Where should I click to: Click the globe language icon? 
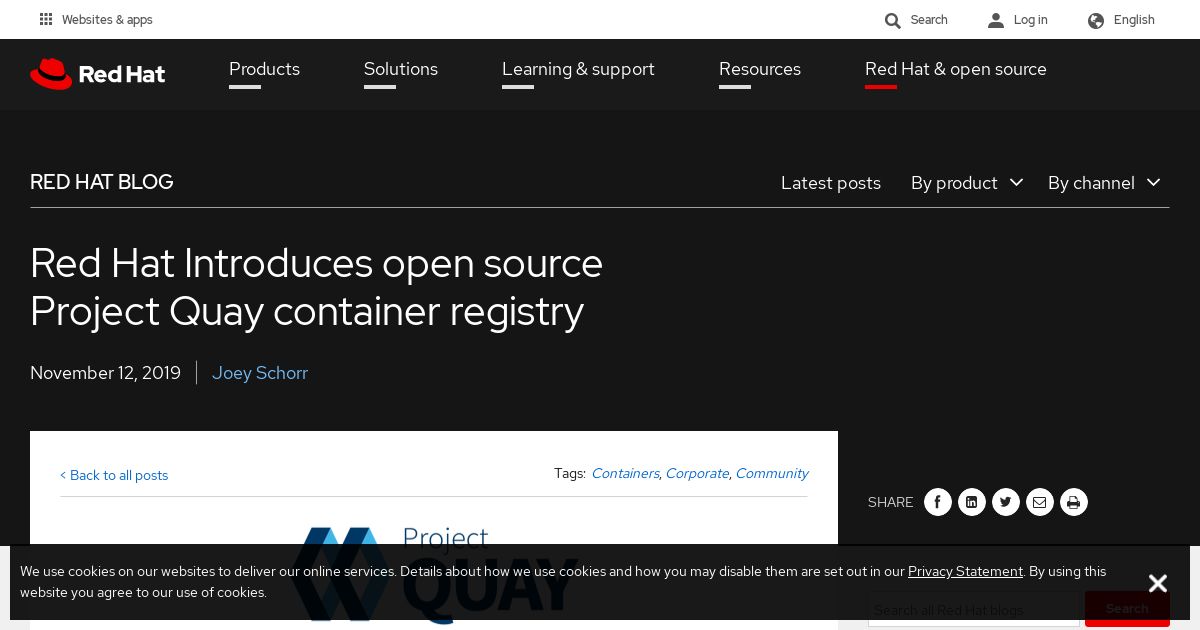(1096, 20)
